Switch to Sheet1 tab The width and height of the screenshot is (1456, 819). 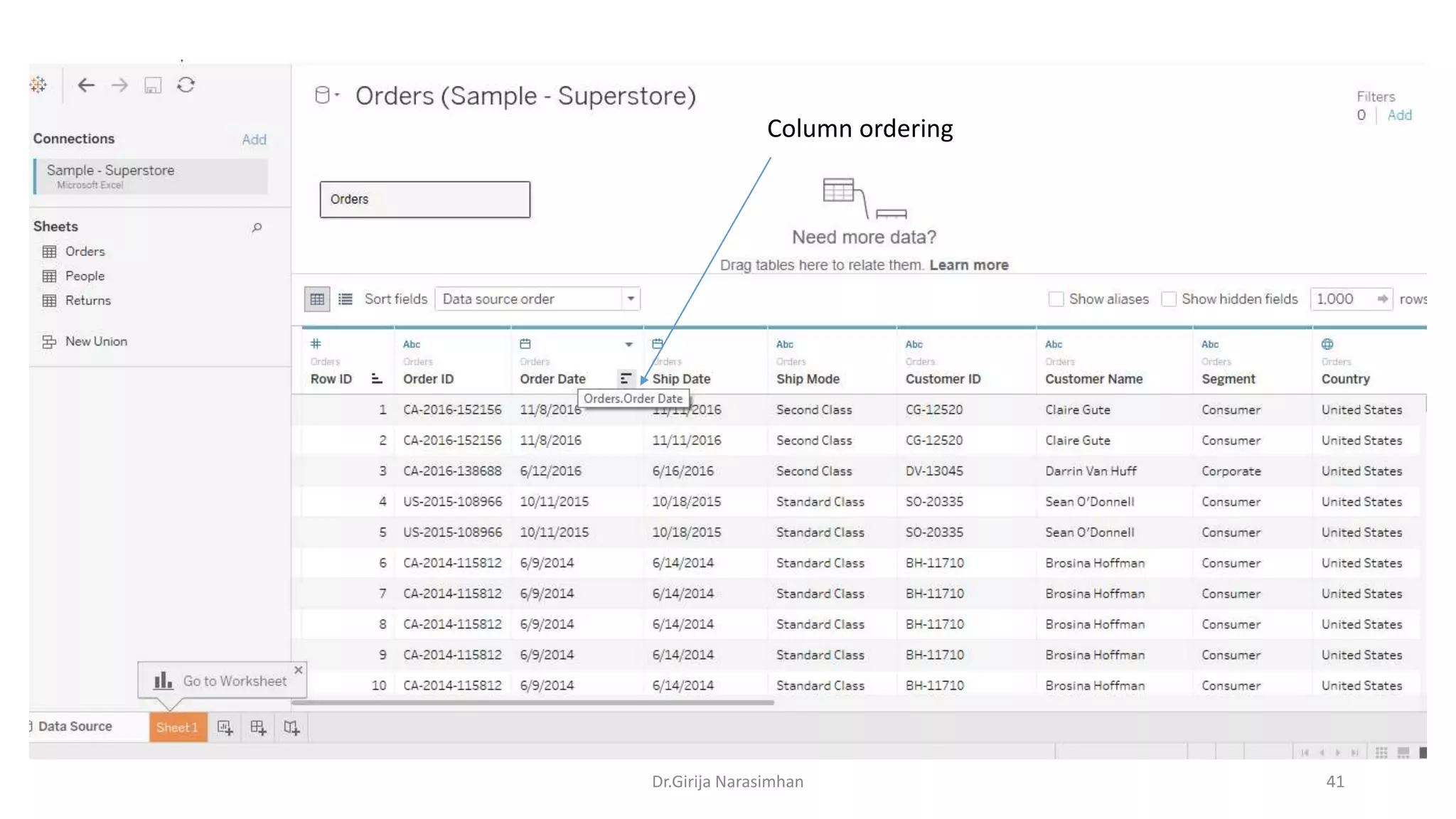pos(178,727)
